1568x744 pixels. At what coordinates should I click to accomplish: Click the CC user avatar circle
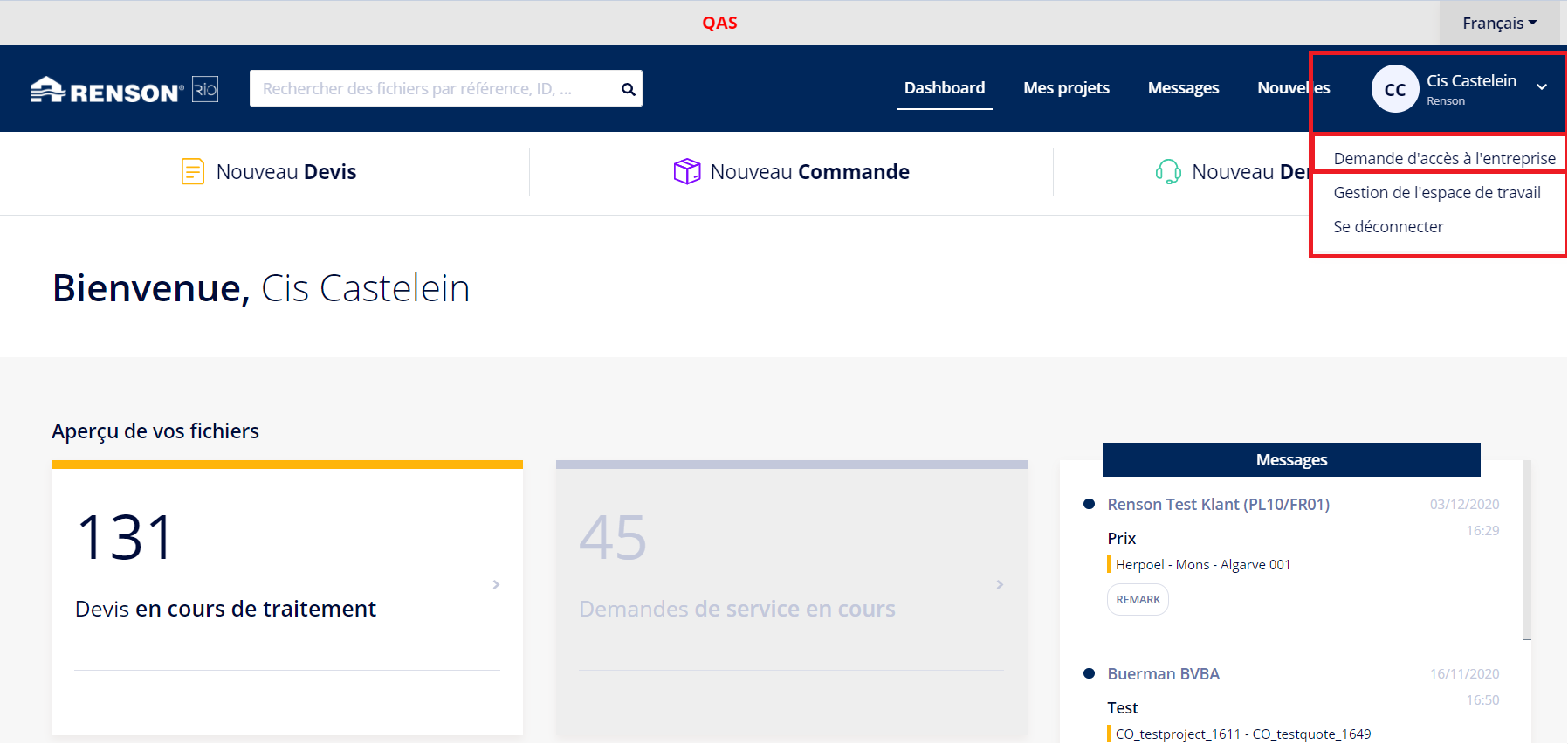coord(1394,89)
